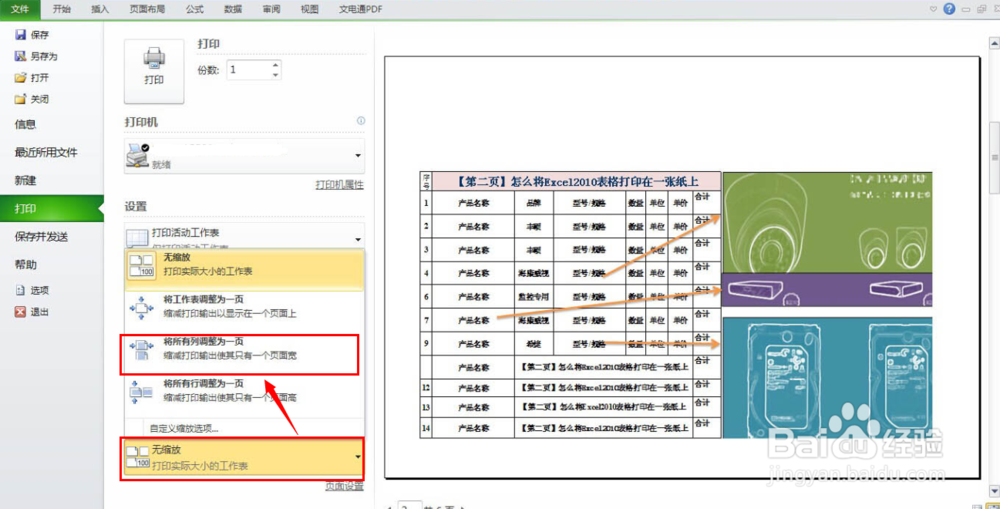Click the vertical preview scrollbar thumb
1000x509 pixels.
coord(994,157)
